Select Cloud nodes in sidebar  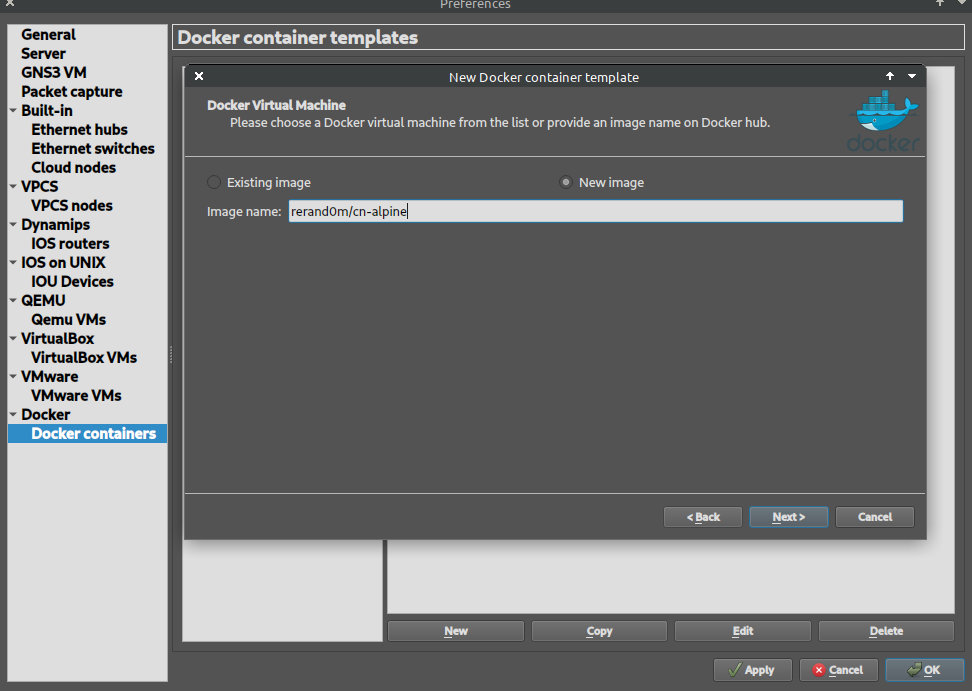[x=74, y=167]
